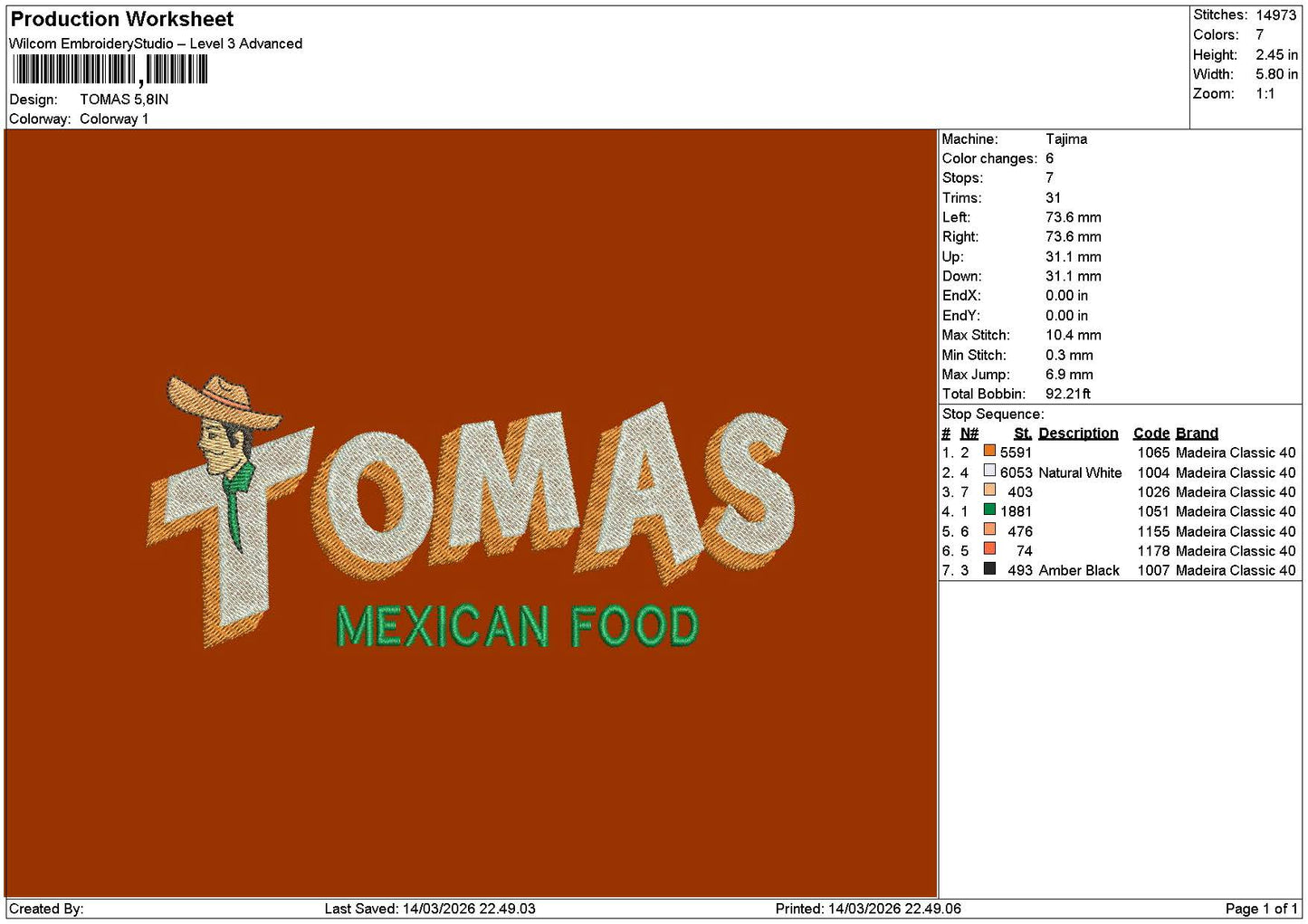This screenshot has height=924, width=1308.
Task: Click the Width value 5.80 in
Action: click(x=1276, y=74)
